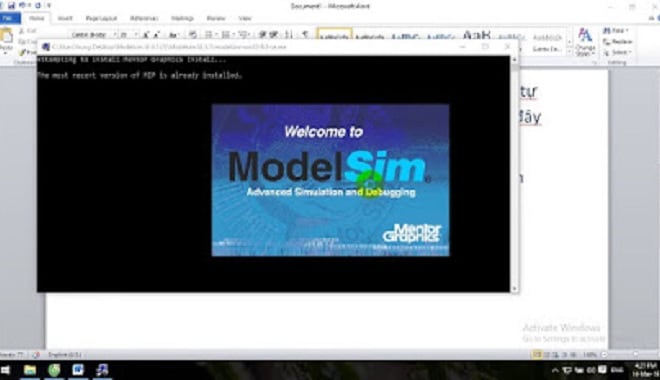Switch to the Page Layout ribbon tab
660x380 pixels.
101,18
